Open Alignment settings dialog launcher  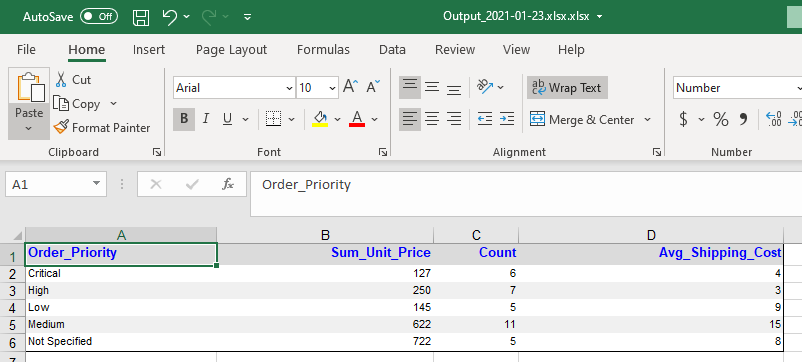coord(657,152)
